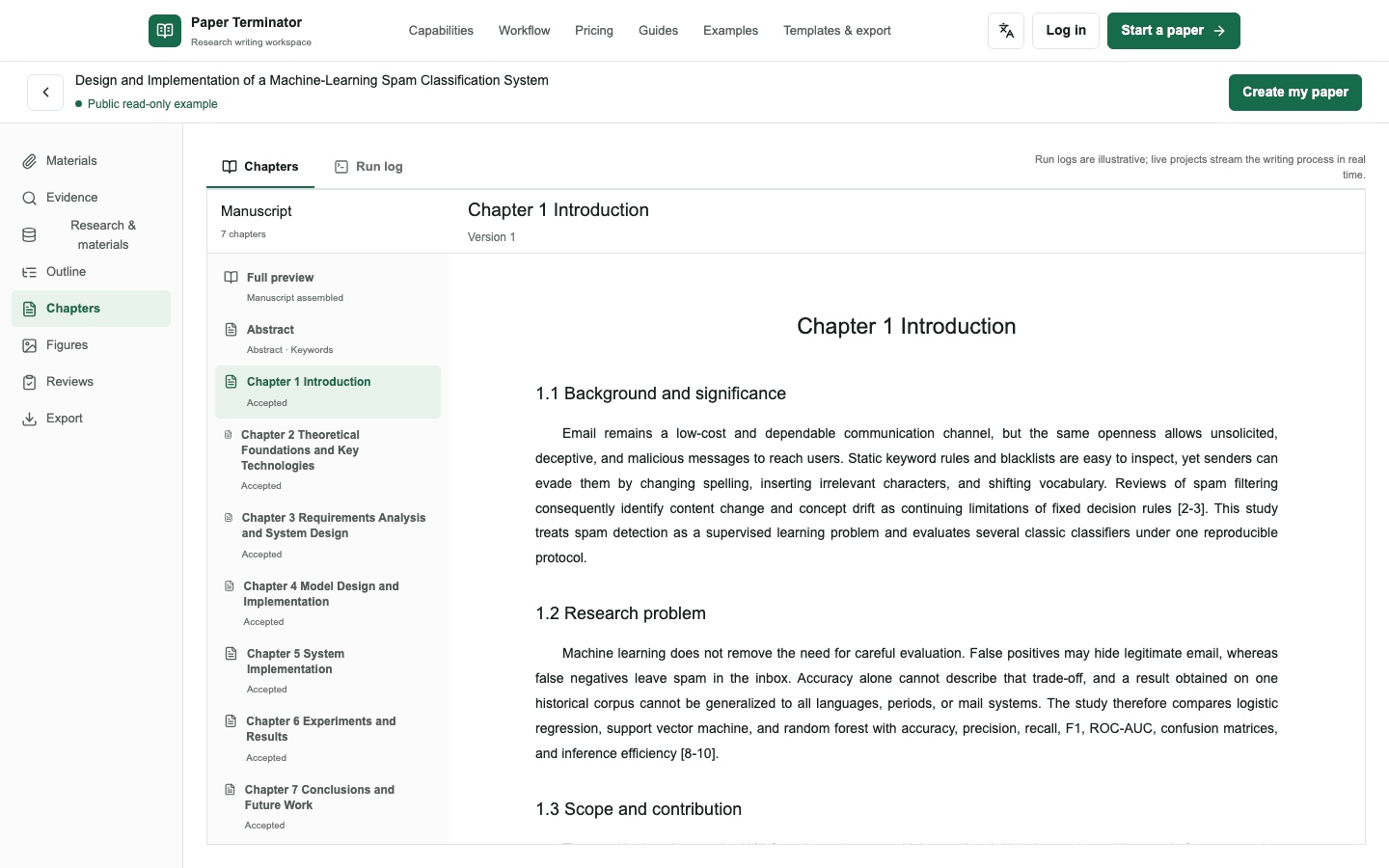Select Chapter 5 System Implementation
This screenshot has height=868, width=1389.
(x=328, y=671)
